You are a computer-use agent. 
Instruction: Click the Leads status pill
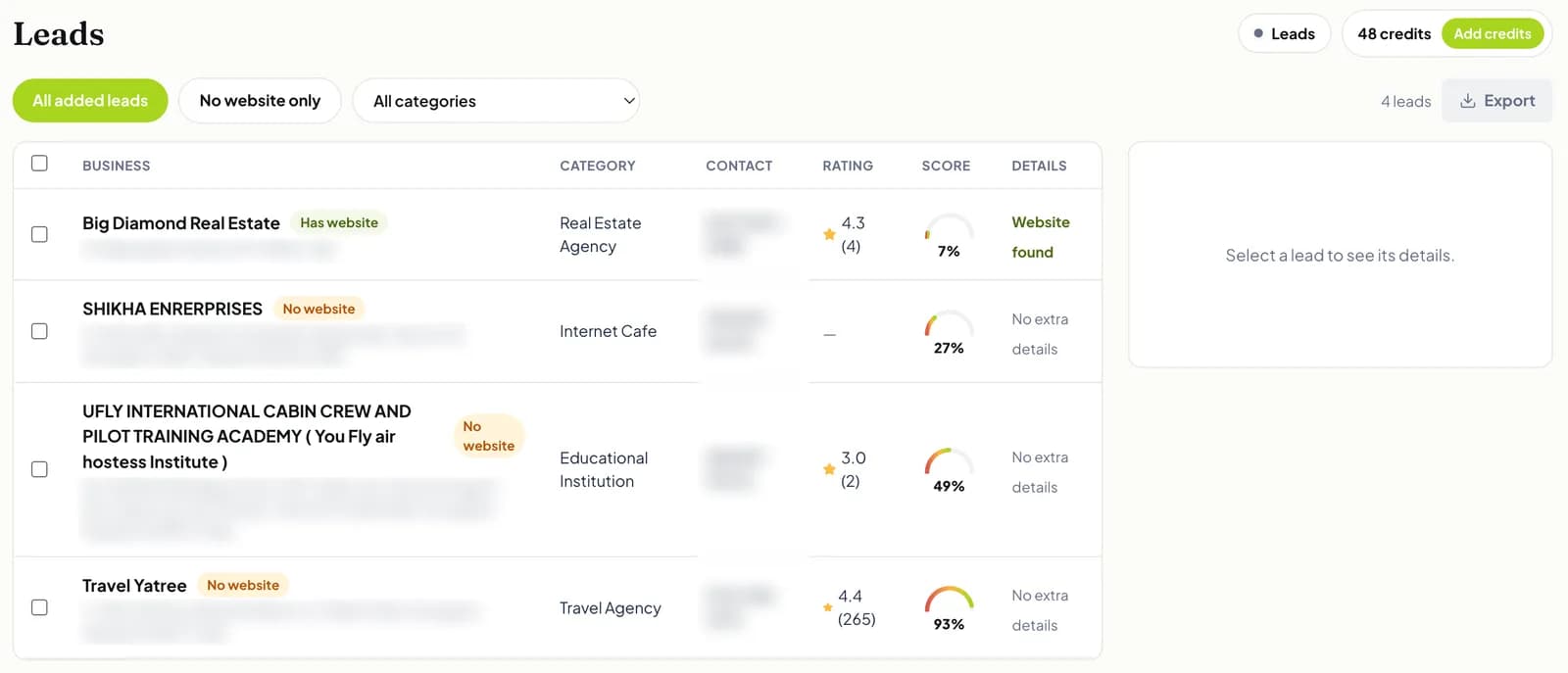click(x=1285, y=33)
